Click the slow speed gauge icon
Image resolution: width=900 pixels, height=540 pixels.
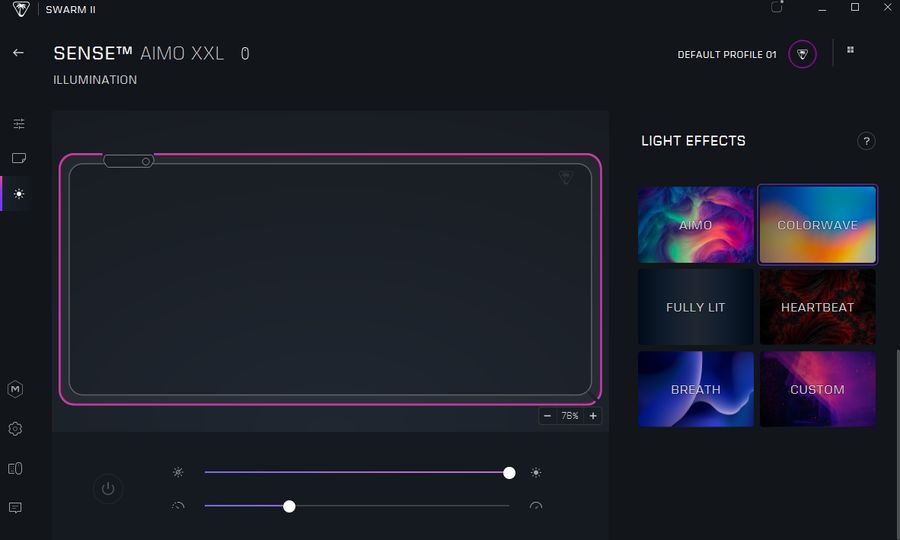coord(178,506)
